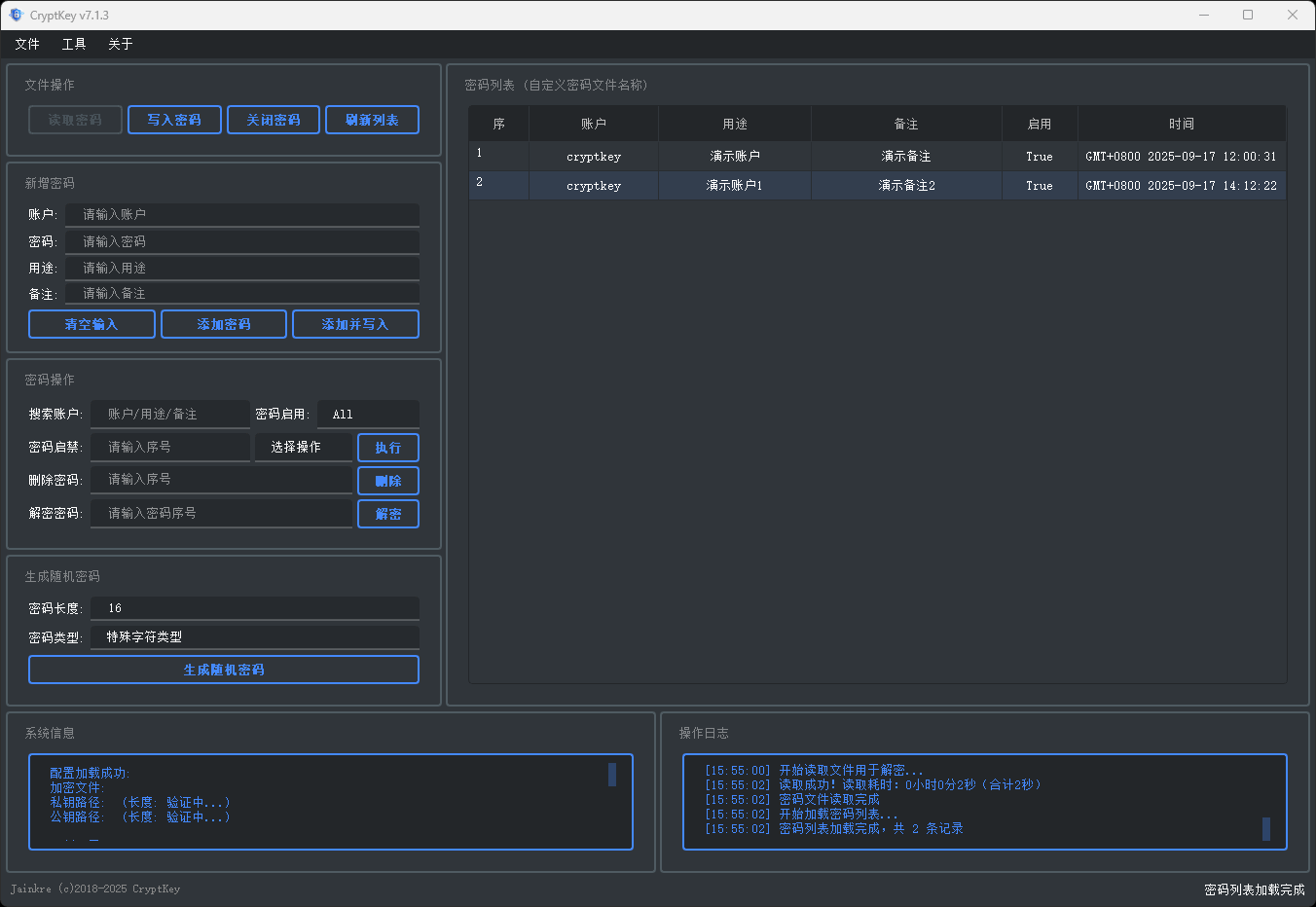Close the CryptKey window

[1293, 15]
